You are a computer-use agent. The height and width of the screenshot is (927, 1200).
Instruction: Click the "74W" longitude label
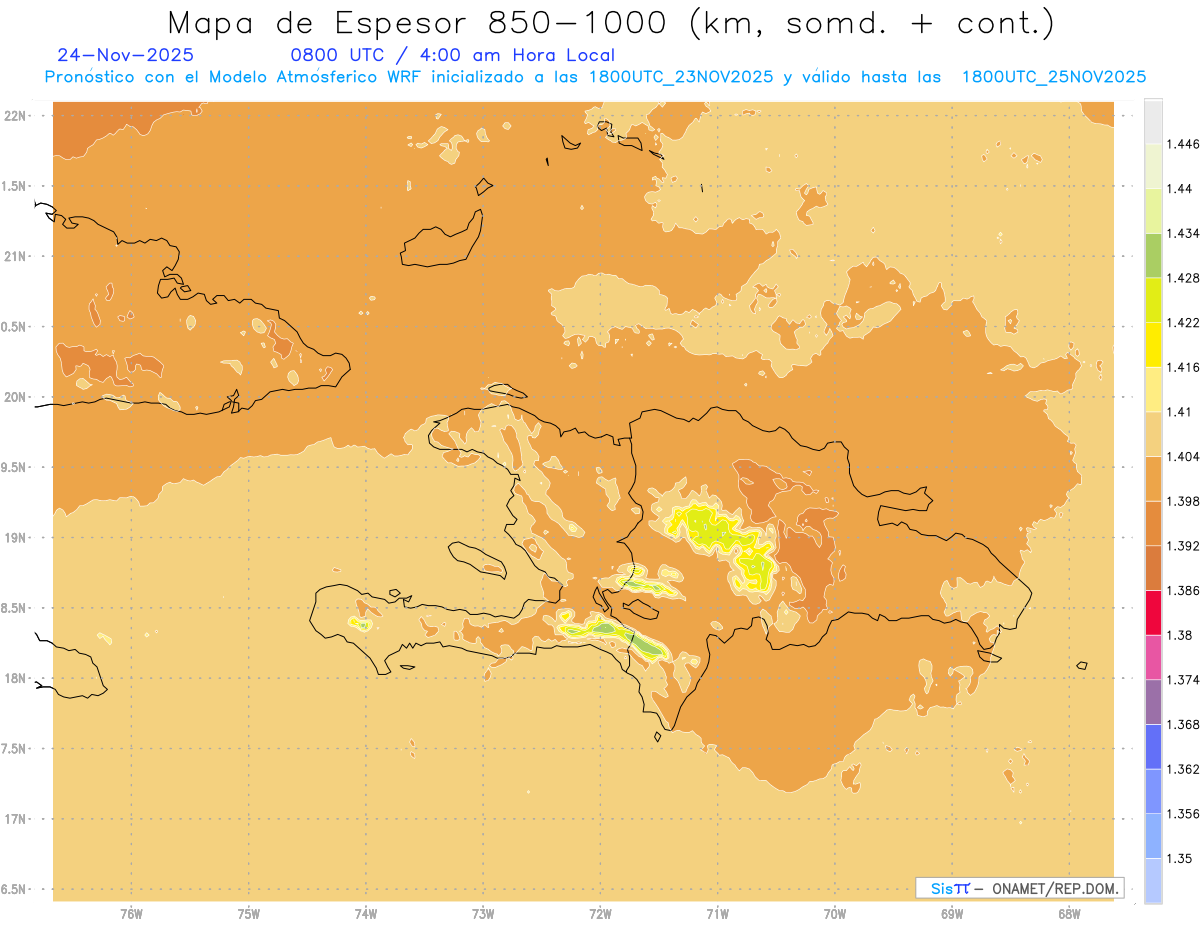[366, 914]
